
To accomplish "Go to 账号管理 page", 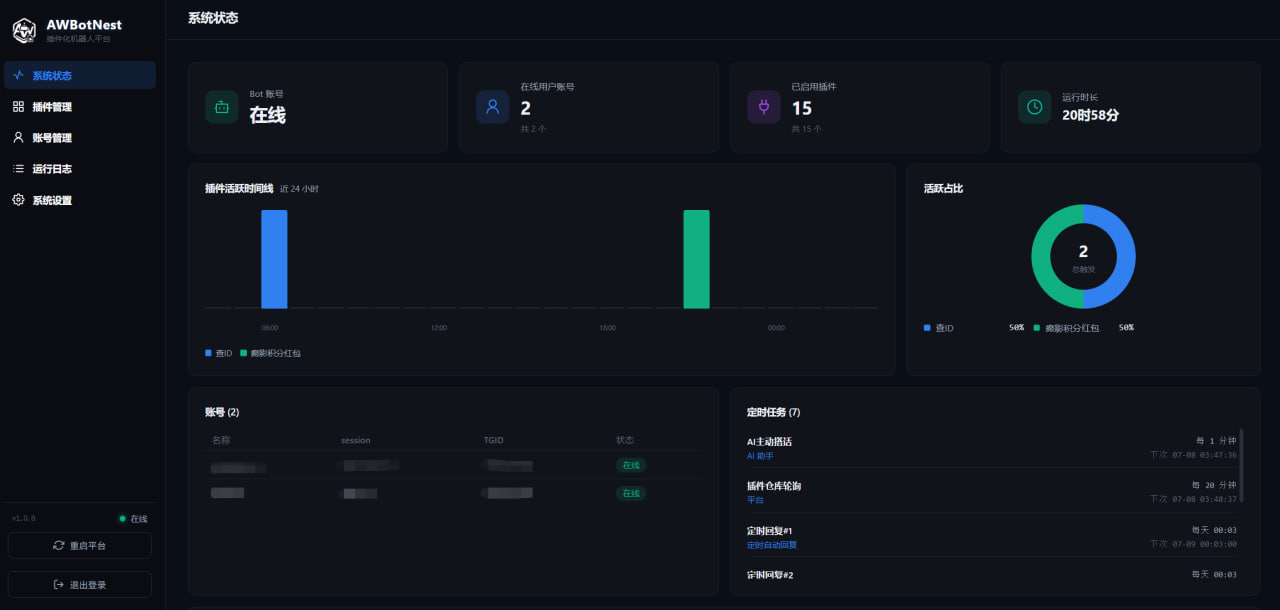I will pyautogui.click(x=80, y=137).
